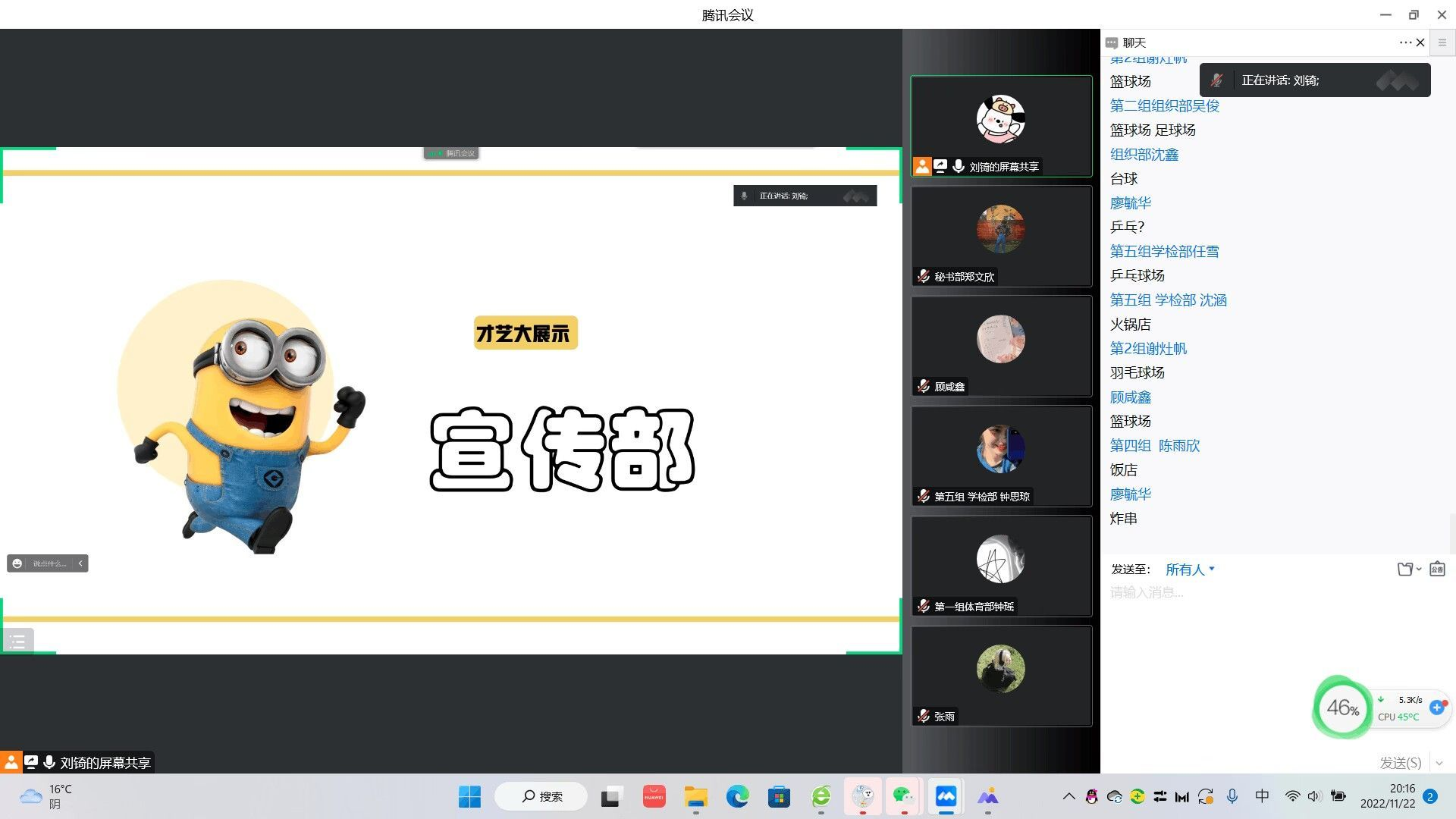Click the 46% memory accelerator ball

coord(1342,708)
